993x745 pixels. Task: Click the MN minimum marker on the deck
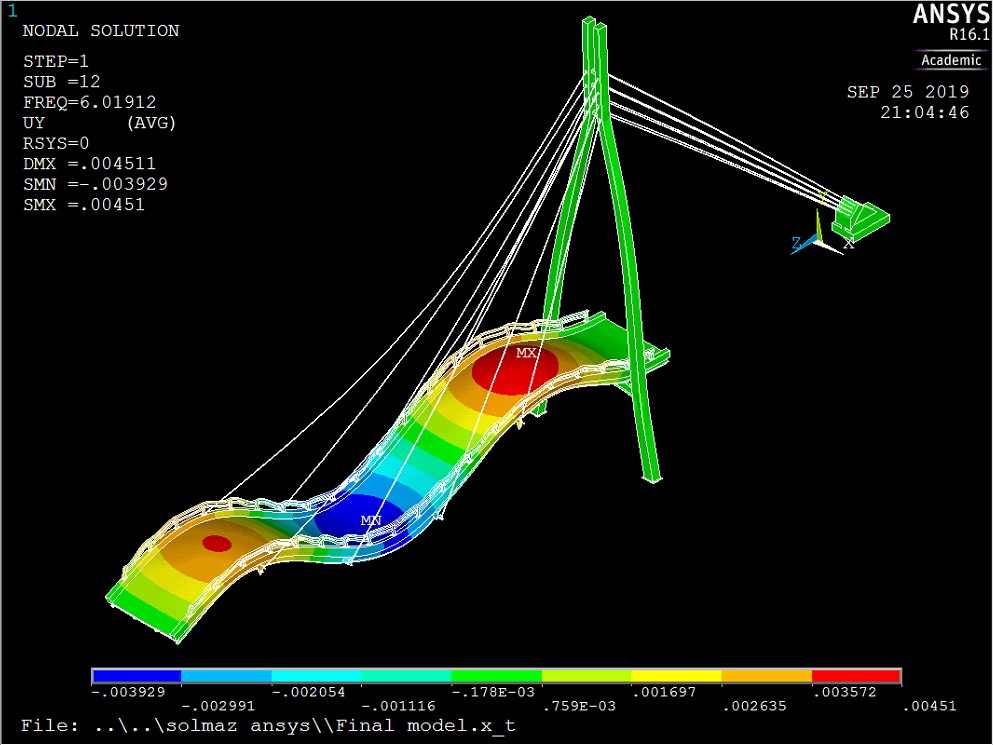pyautogui.click(x=369, y=519)
